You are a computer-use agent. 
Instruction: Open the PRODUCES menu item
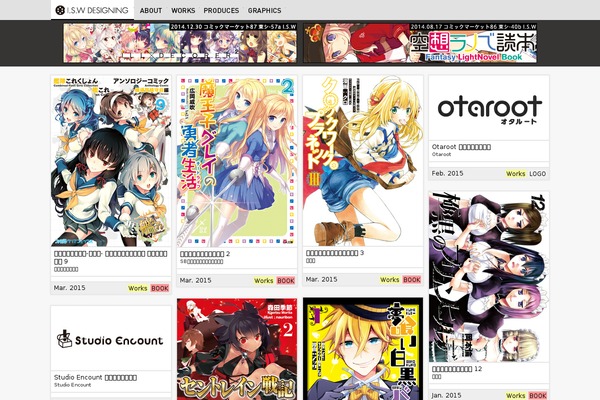221,11
